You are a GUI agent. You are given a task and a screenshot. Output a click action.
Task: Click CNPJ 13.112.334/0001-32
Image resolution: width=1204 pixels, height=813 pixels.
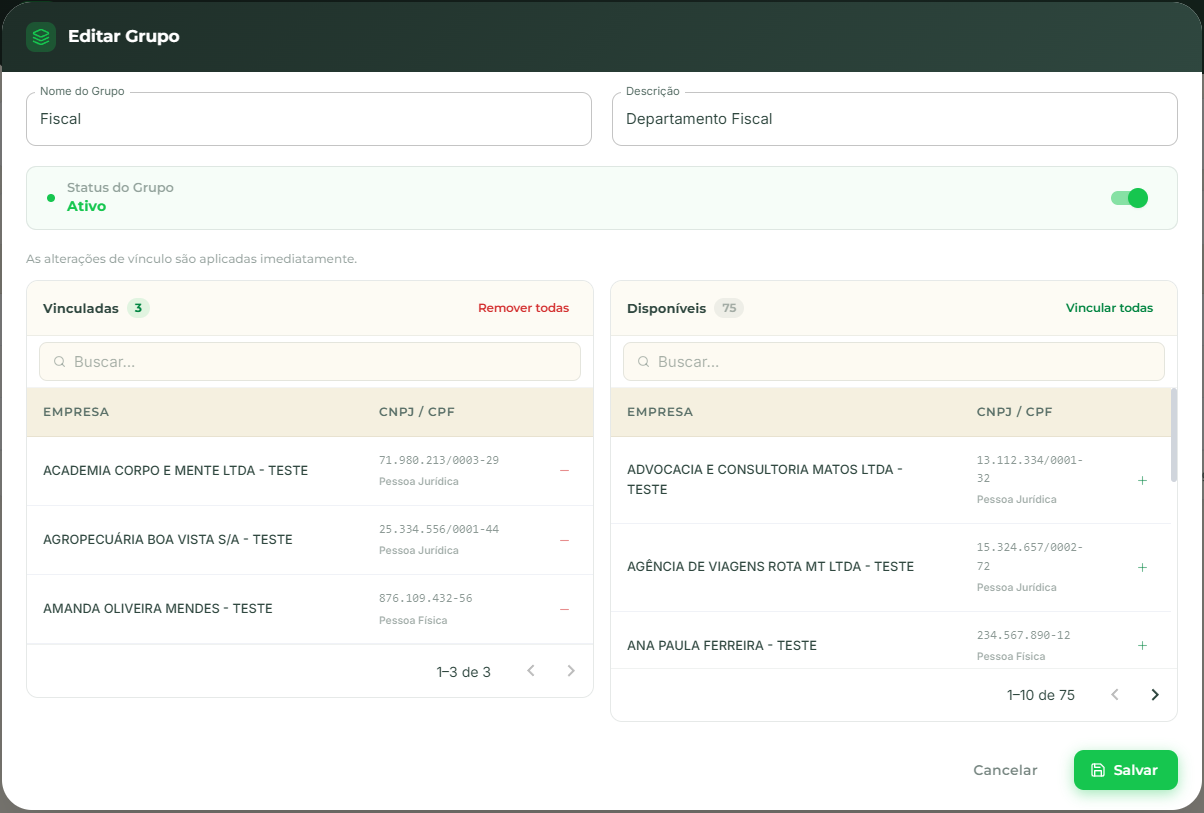tap(1030, 469)
